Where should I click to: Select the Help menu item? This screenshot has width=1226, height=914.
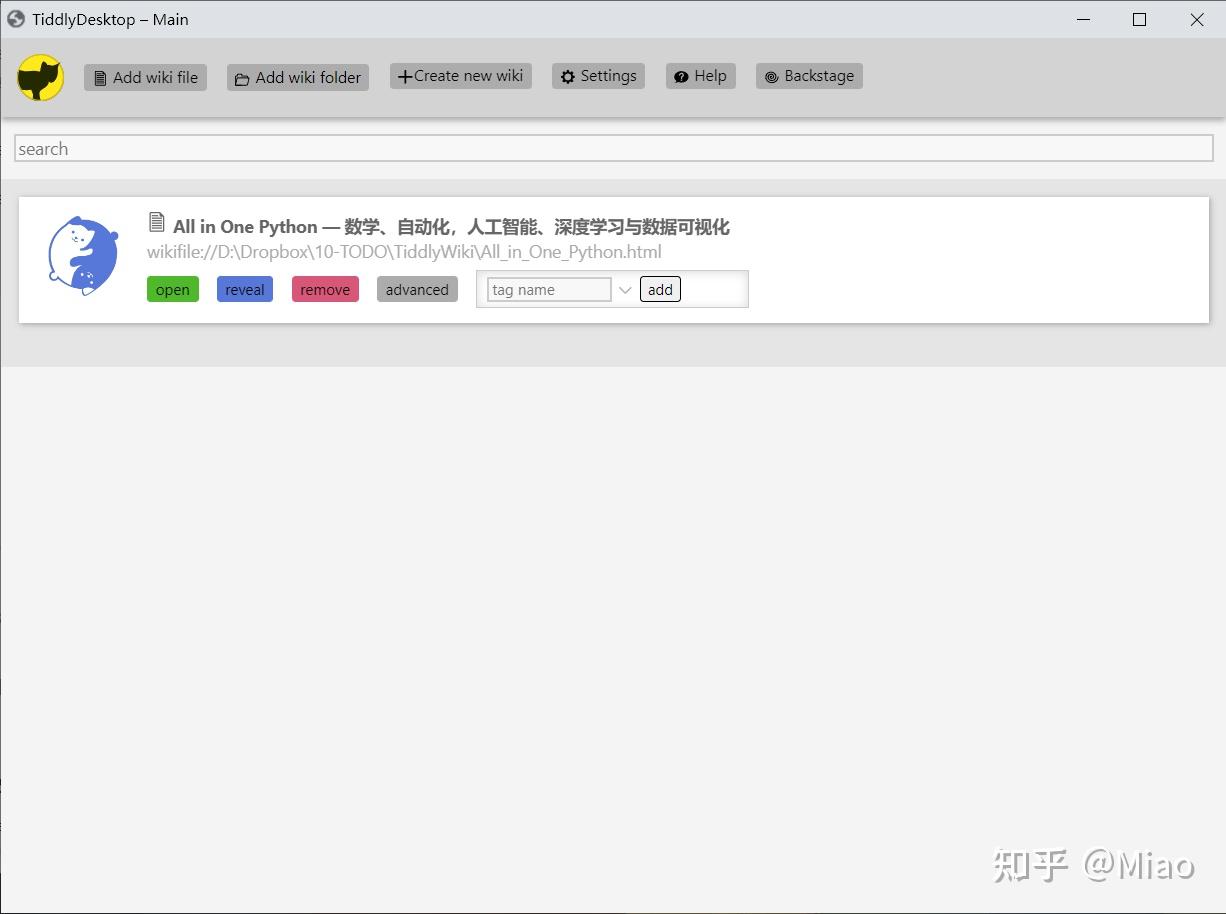(x=700, y=75)
